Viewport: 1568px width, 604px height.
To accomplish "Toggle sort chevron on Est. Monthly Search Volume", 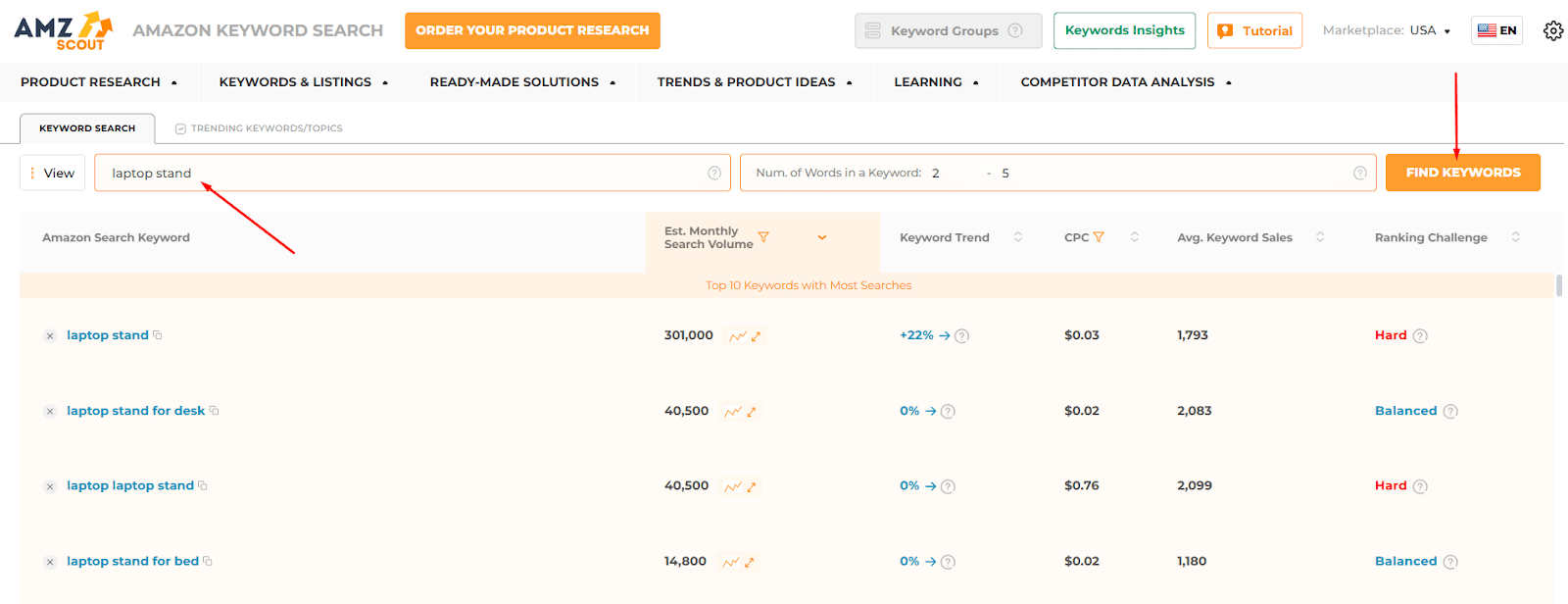I will tap(822, 237).
